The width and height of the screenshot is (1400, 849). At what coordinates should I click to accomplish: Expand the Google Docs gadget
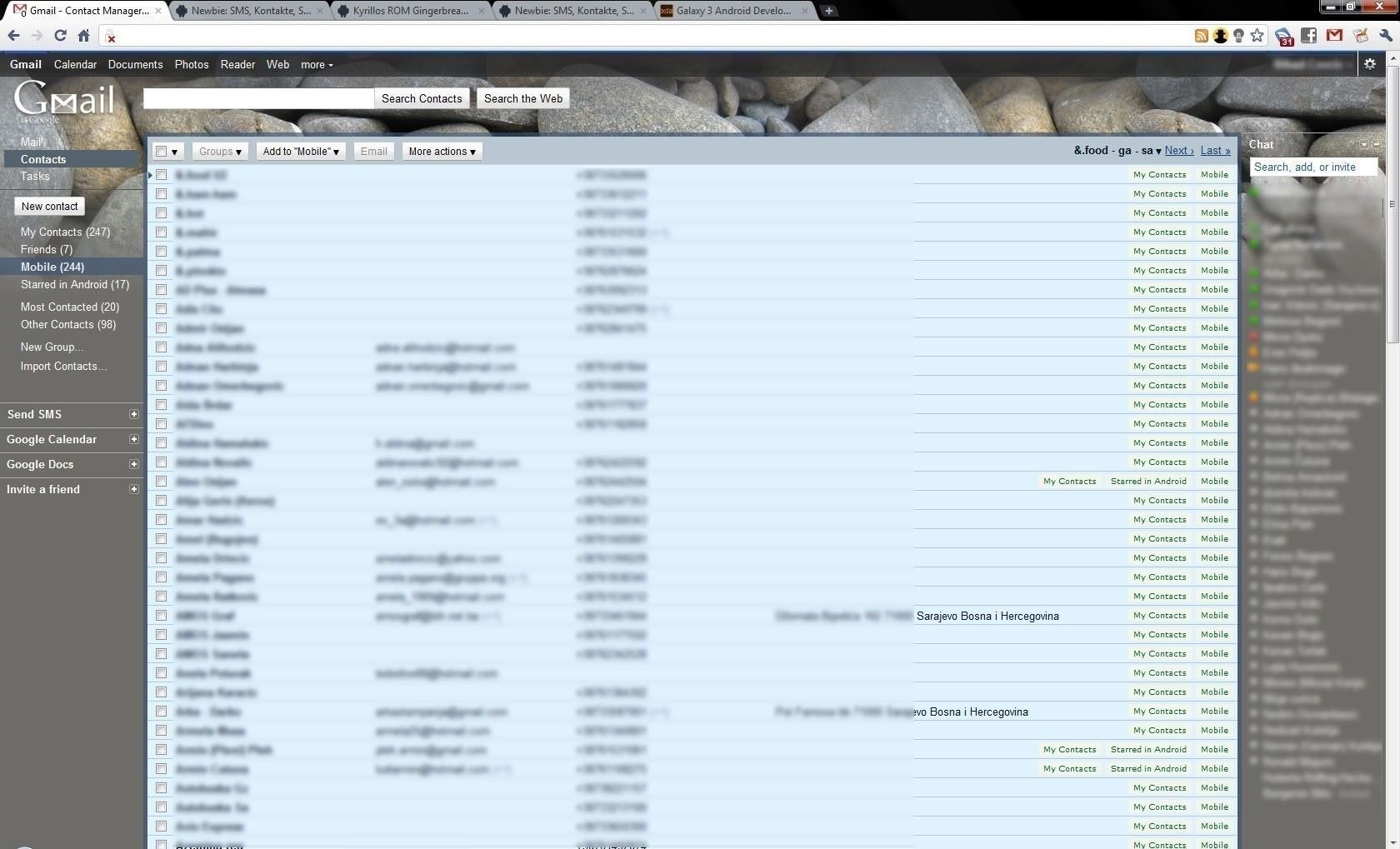[x=133, y=464]
